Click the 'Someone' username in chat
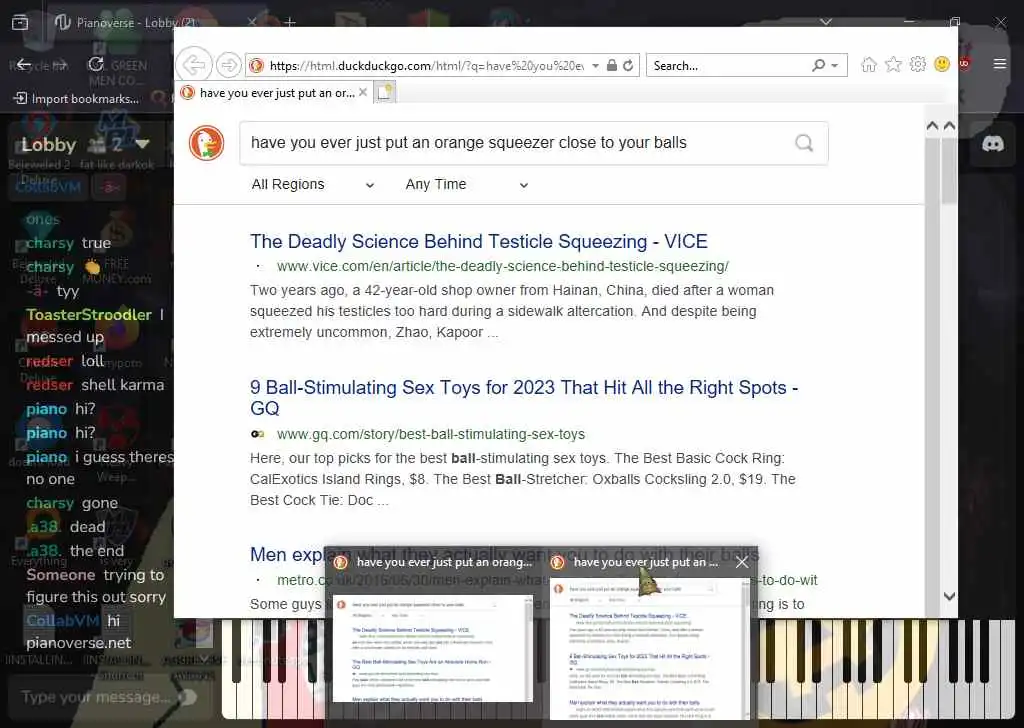 point(61,575)
